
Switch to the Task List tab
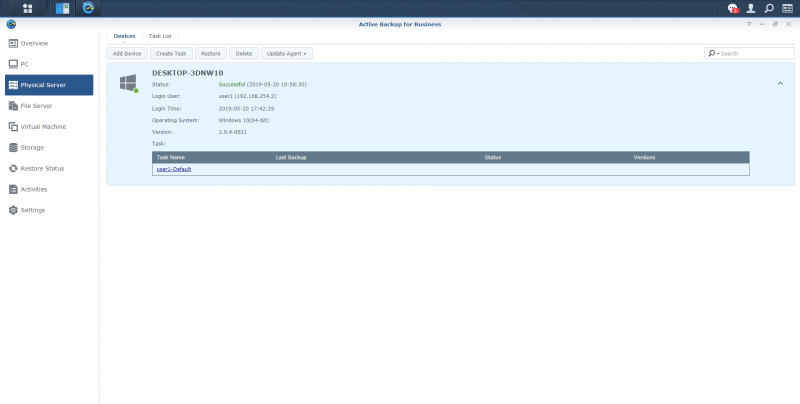160,36
